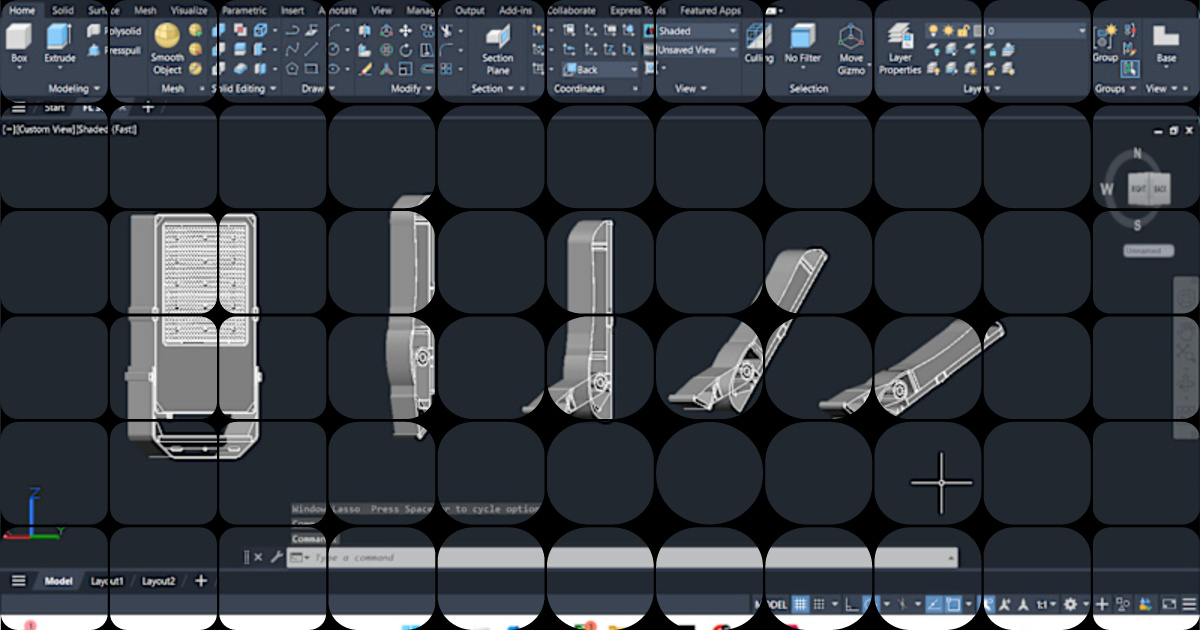Toggle the Culling selection option

click(x=758, y=45)
